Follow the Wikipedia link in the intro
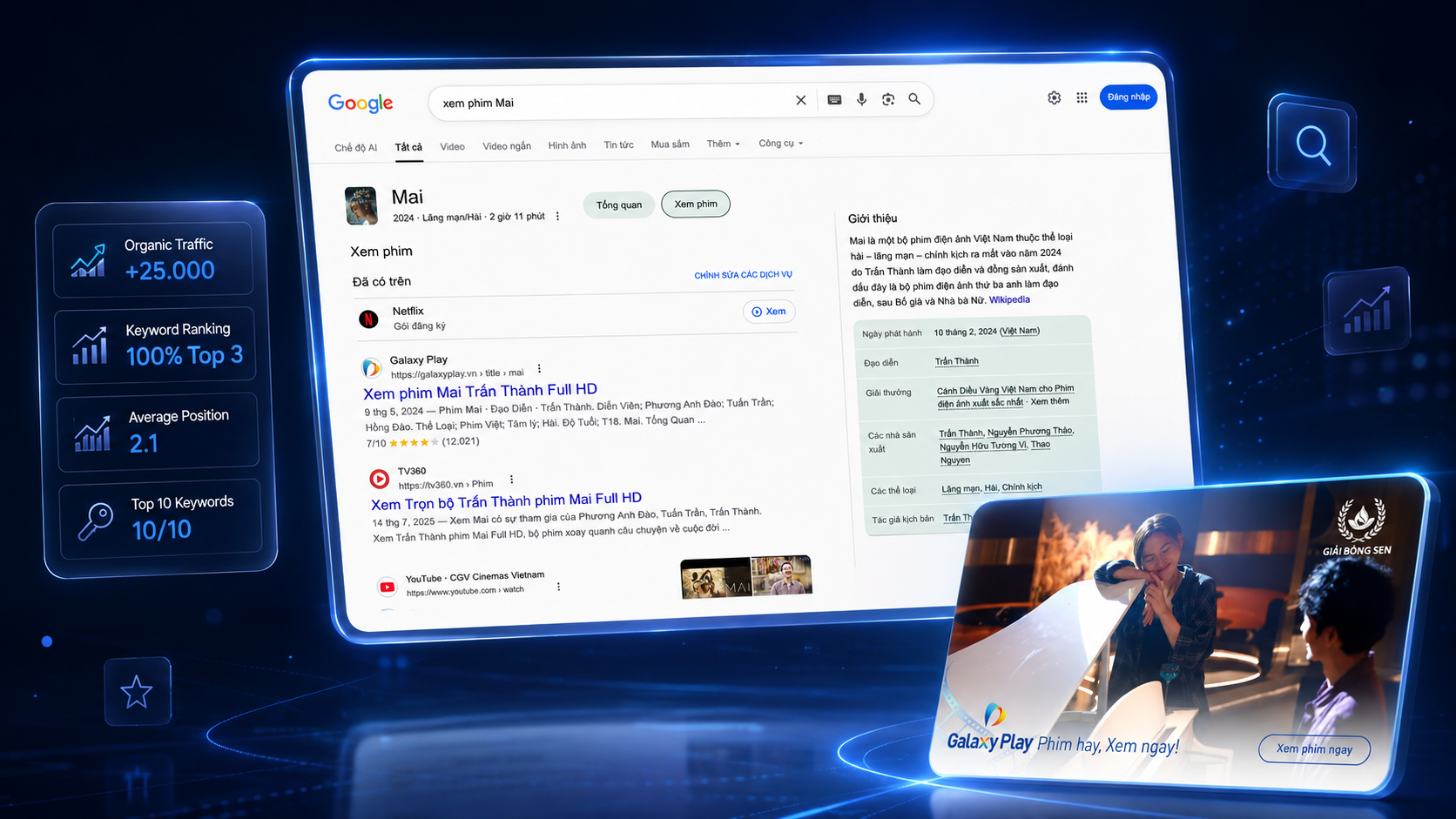This screenshot has height=819, width=1456. 1009,299
